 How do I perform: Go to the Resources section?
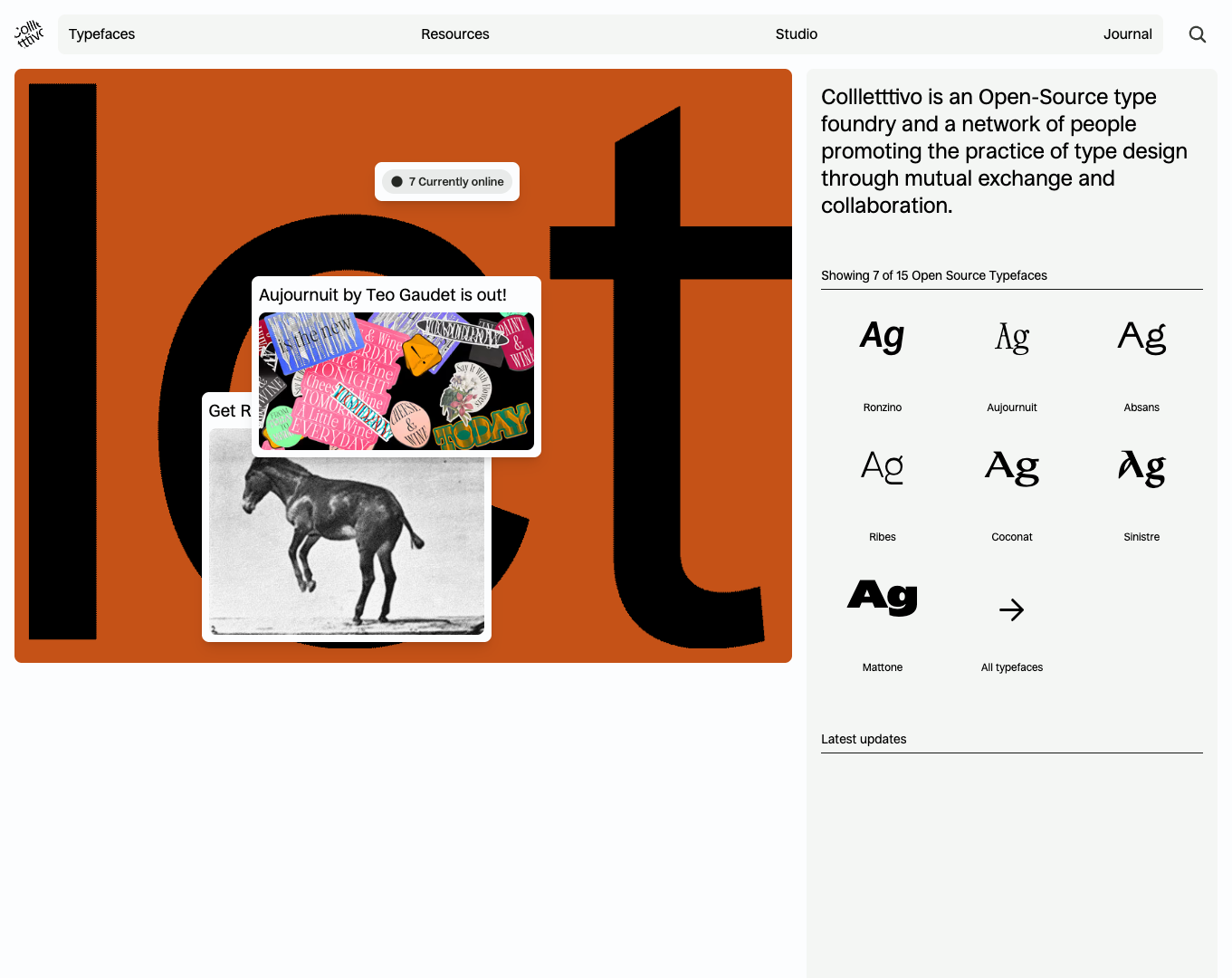click(x=454, y=34)
